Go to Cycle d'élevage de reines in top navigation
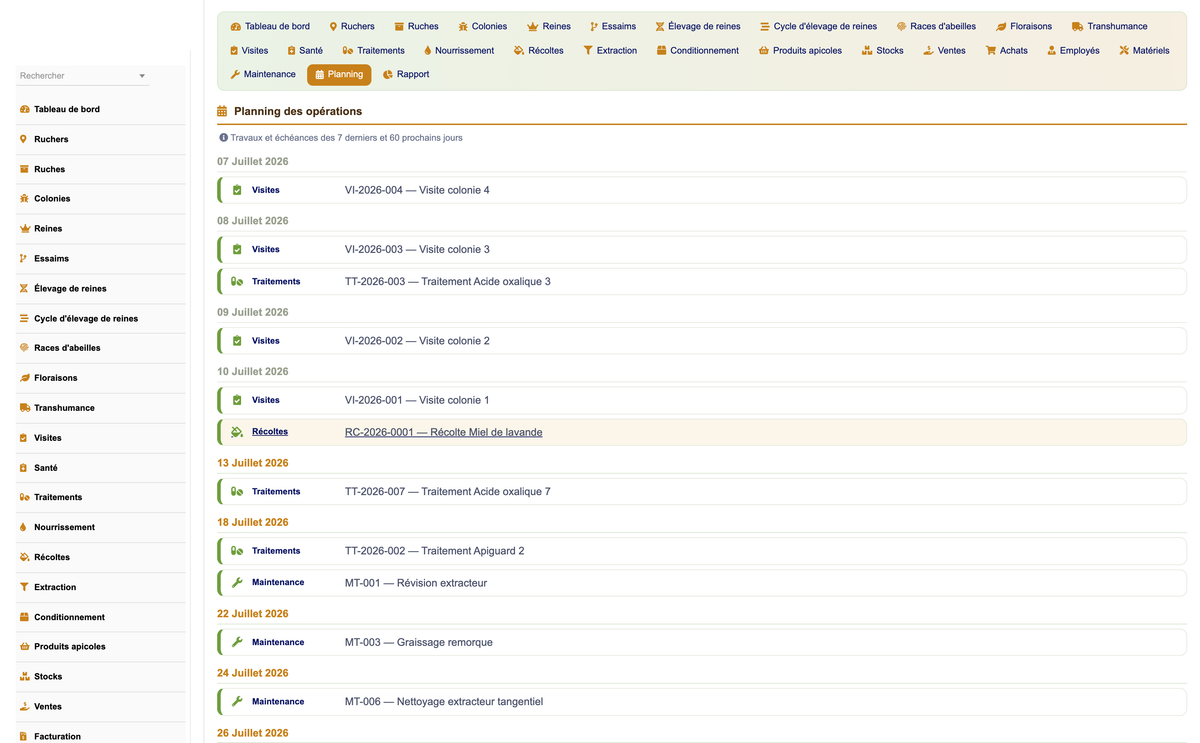This screenshot has height=743, width=1200. coord(819,26)
